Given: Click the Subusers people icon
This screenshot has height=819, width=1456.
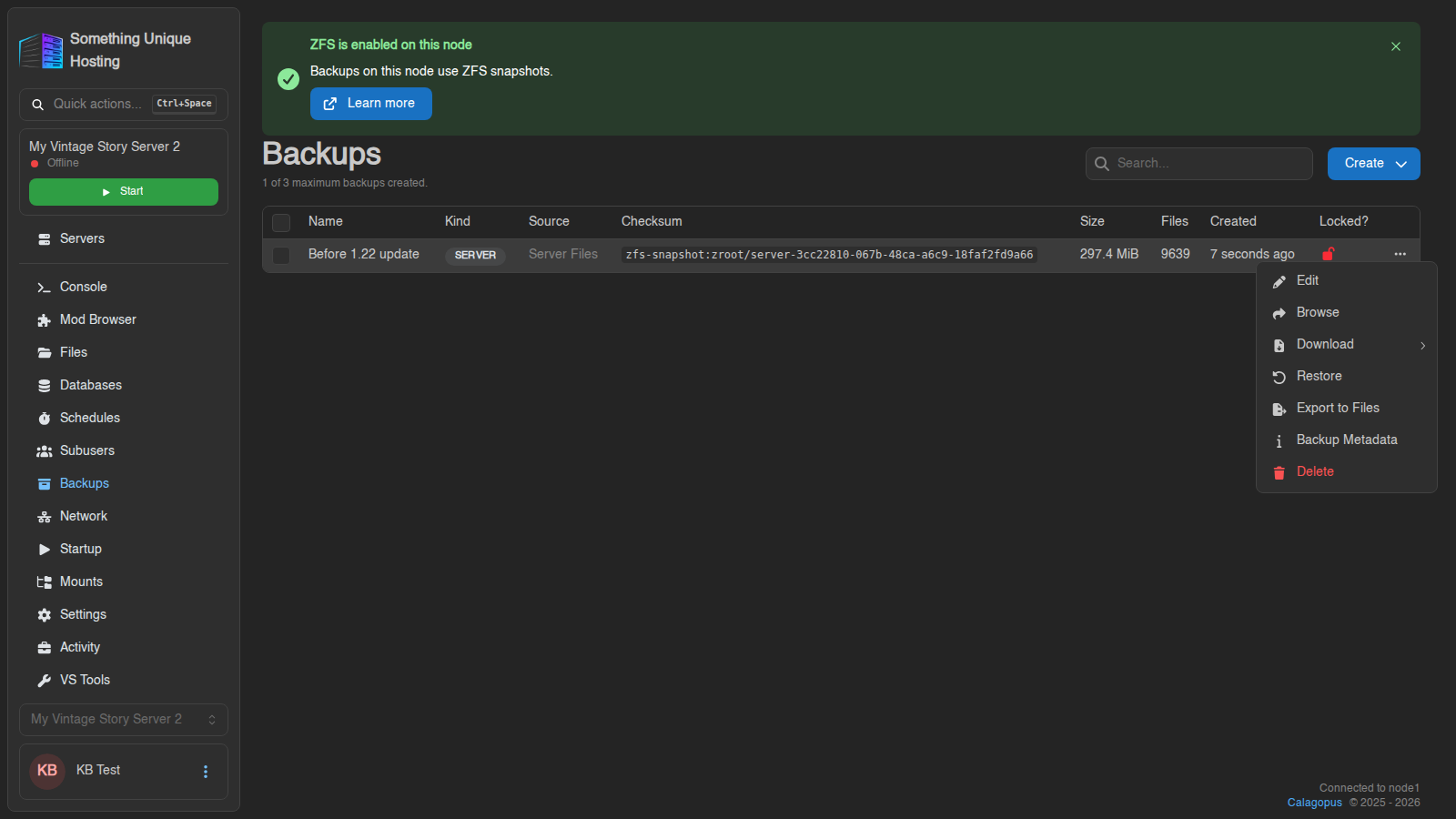Looking at the screenshot, I should [x=44, y=451].
